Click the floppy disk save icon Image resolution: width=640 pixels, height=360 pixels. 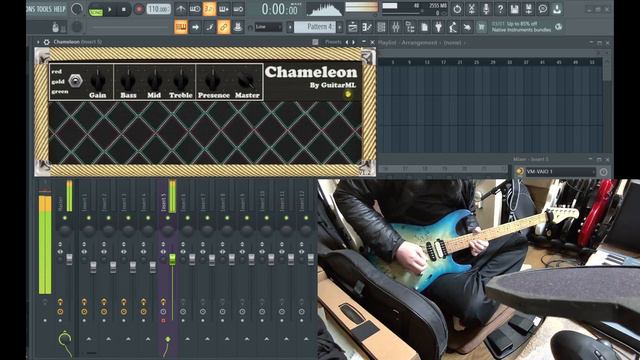point(514,9)
